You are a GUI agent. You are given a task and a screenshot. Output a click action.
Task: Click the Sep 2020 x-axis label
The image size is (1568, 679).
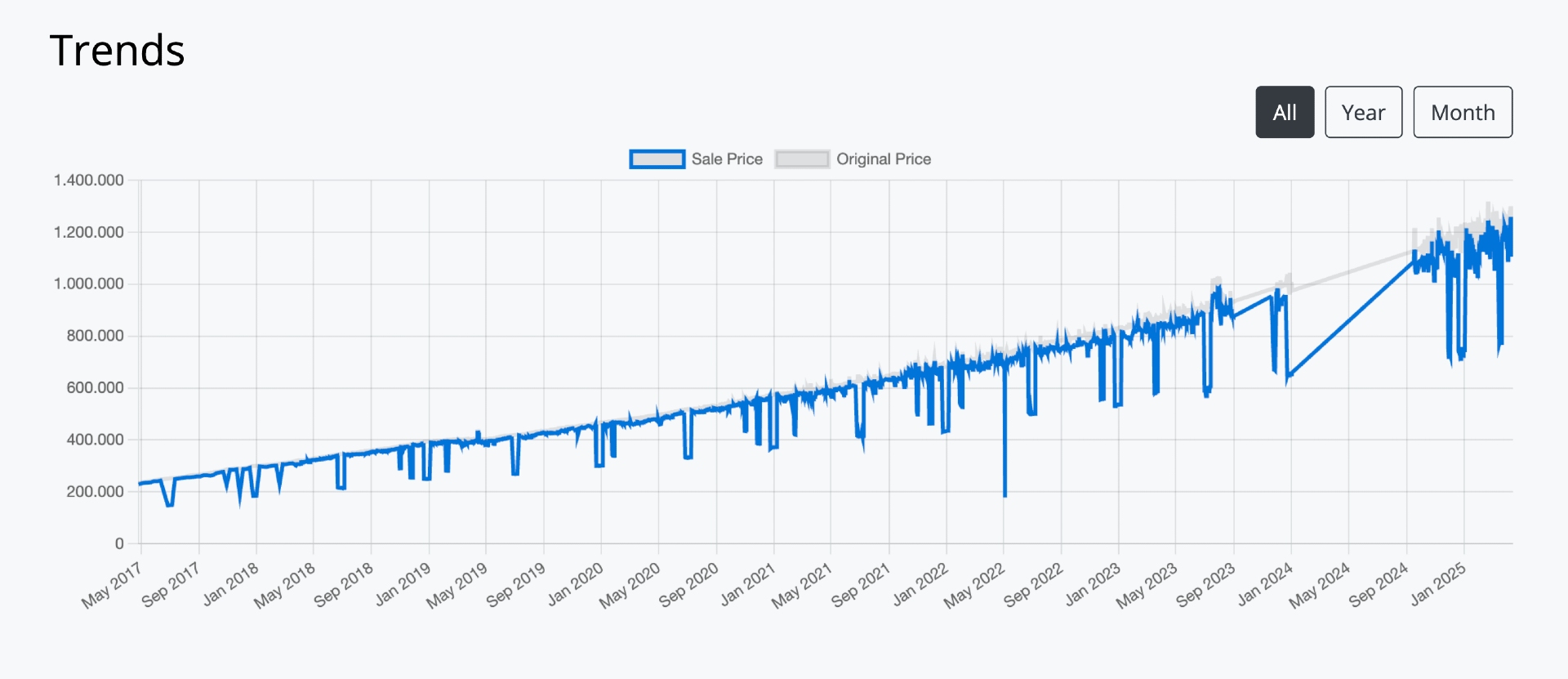pyautogui.click(x=688, y=585)
